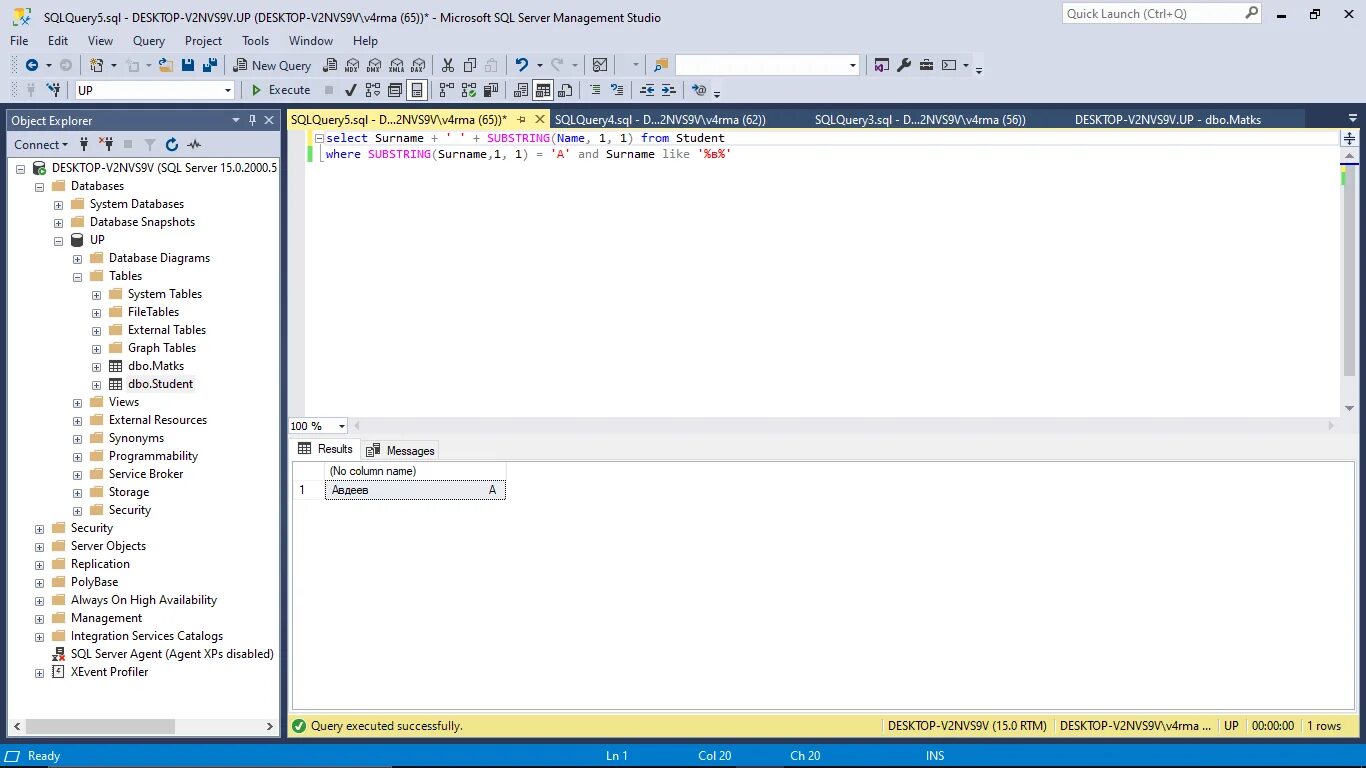The image size is (1366, 768).
Task: Select the Авдеев result cell
Action: pos(415,490)
